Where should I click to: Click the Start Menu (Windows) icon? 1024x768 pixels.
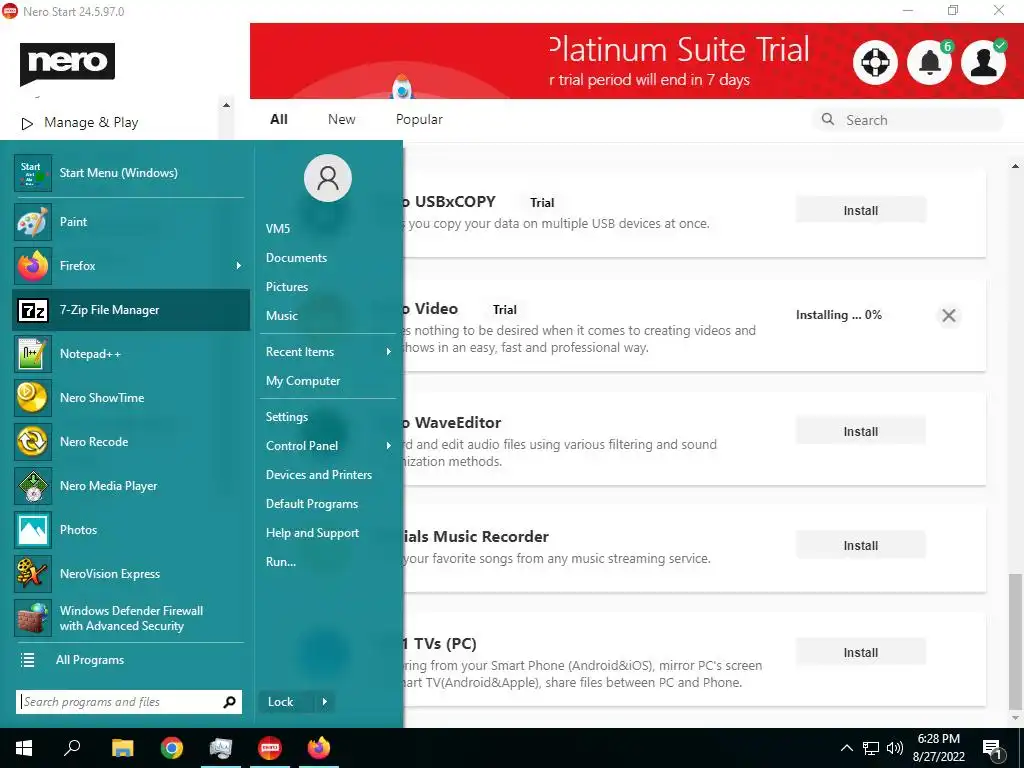pos(33,173)
